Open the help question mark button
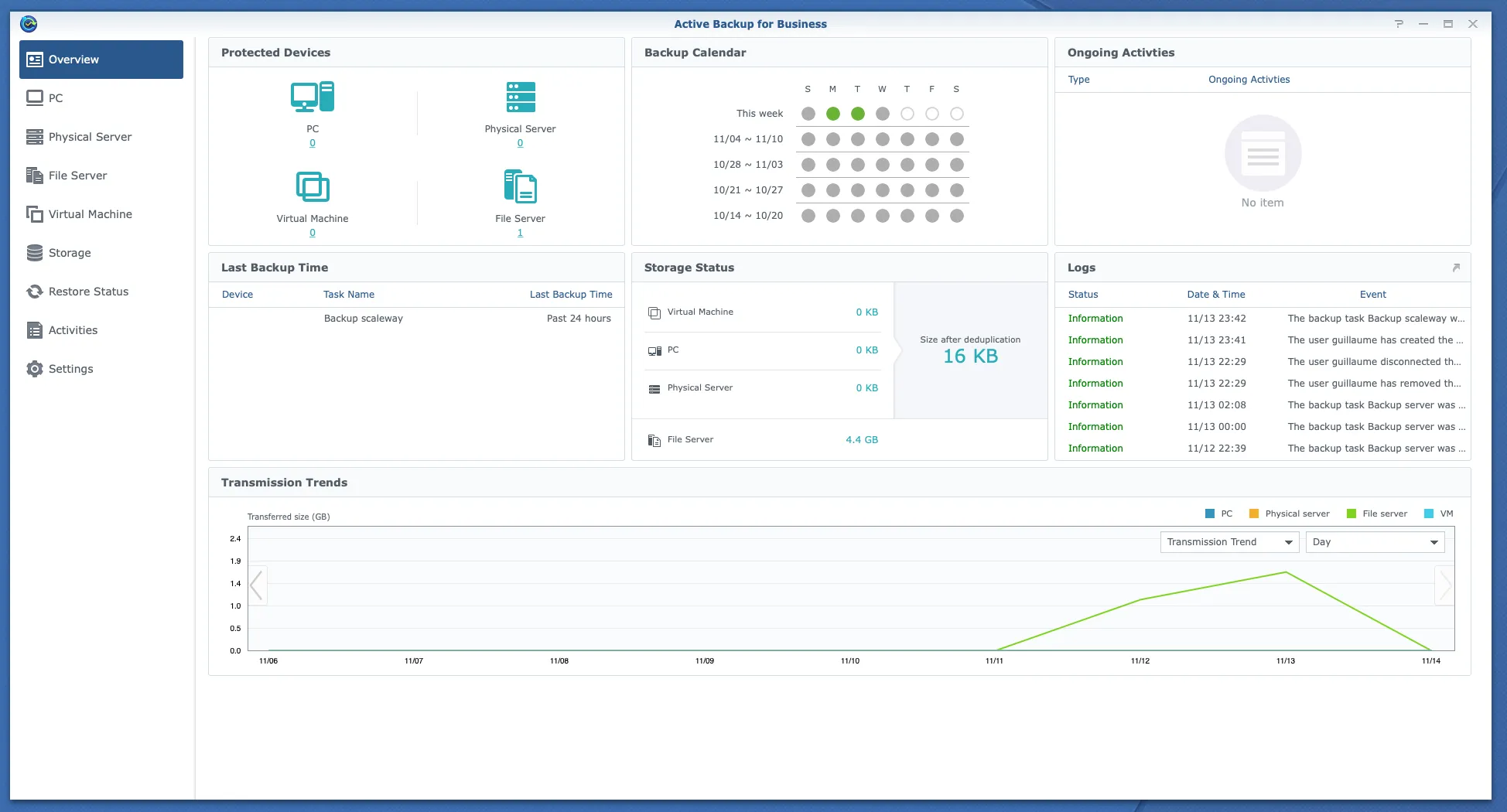The width and height of the screenshot is (1507, 812). 1399,24
